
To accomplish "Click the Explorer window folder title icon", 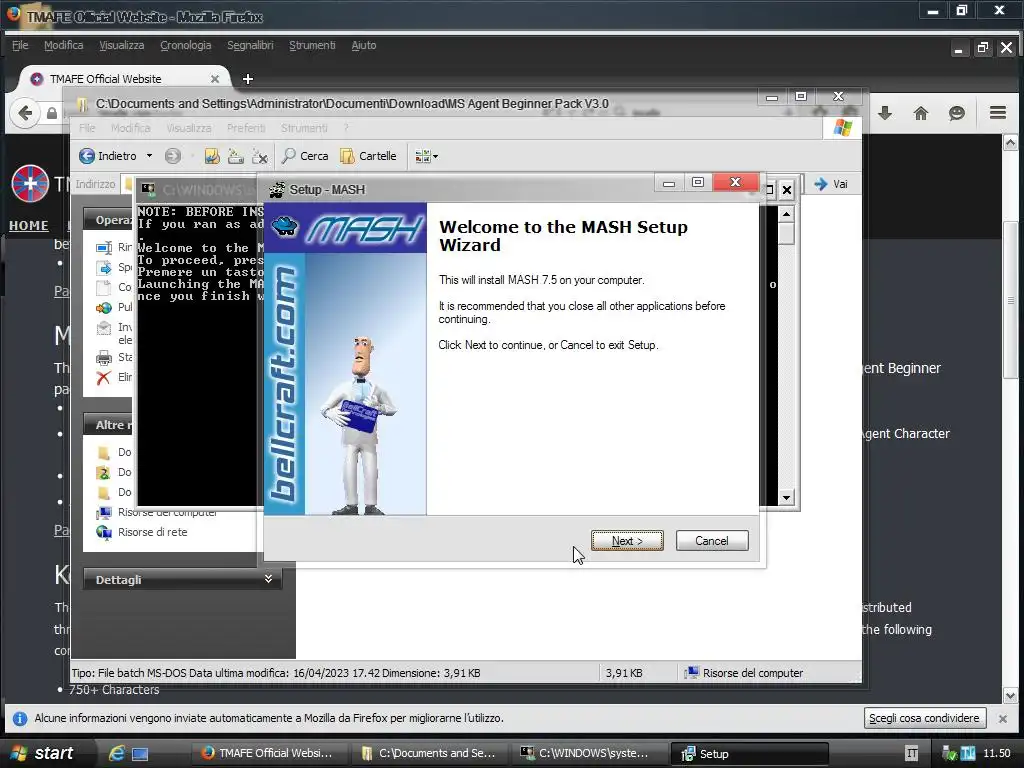I will tap(82, 104).
